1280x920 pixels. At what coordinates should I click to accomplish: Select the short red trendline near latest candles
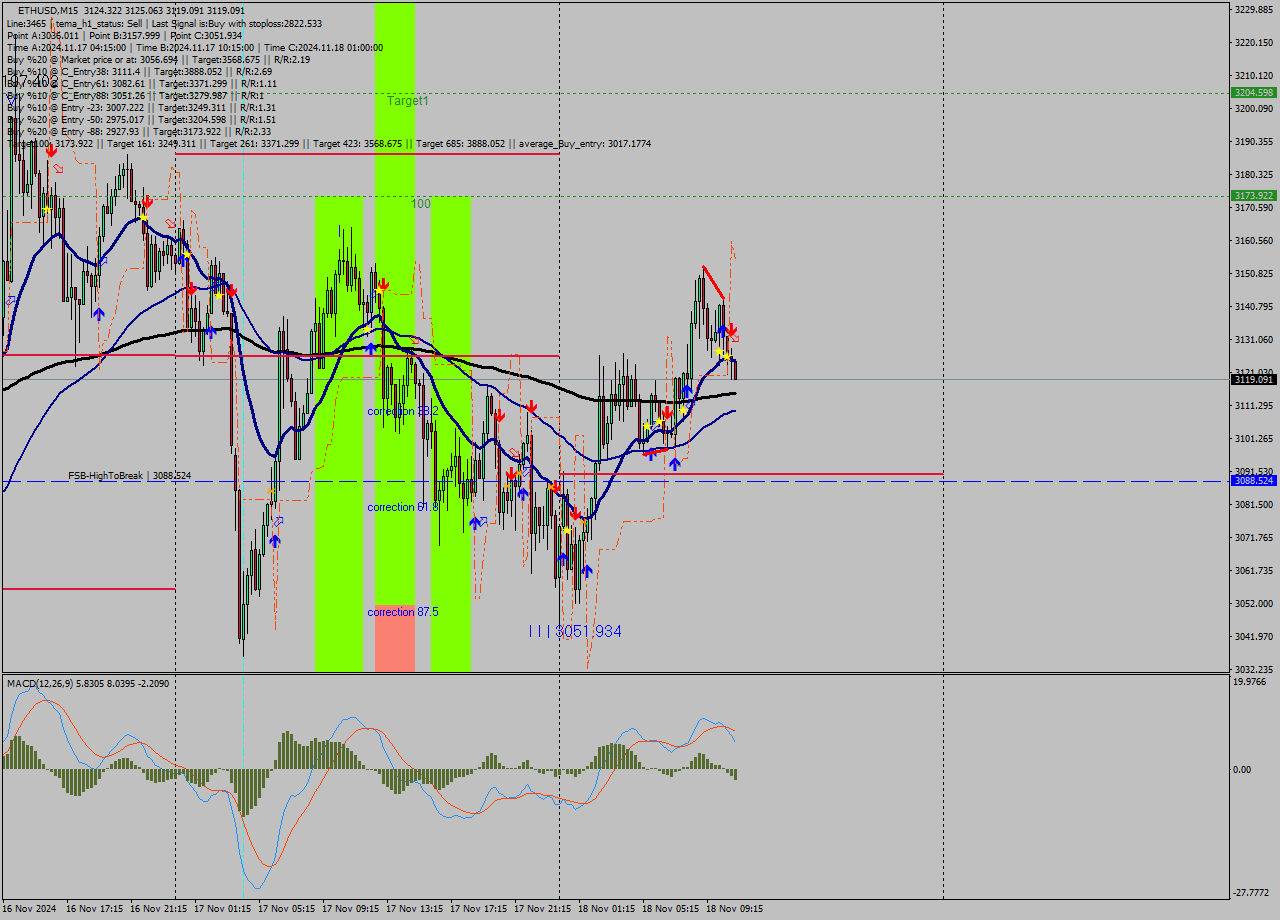pos(713,283)
